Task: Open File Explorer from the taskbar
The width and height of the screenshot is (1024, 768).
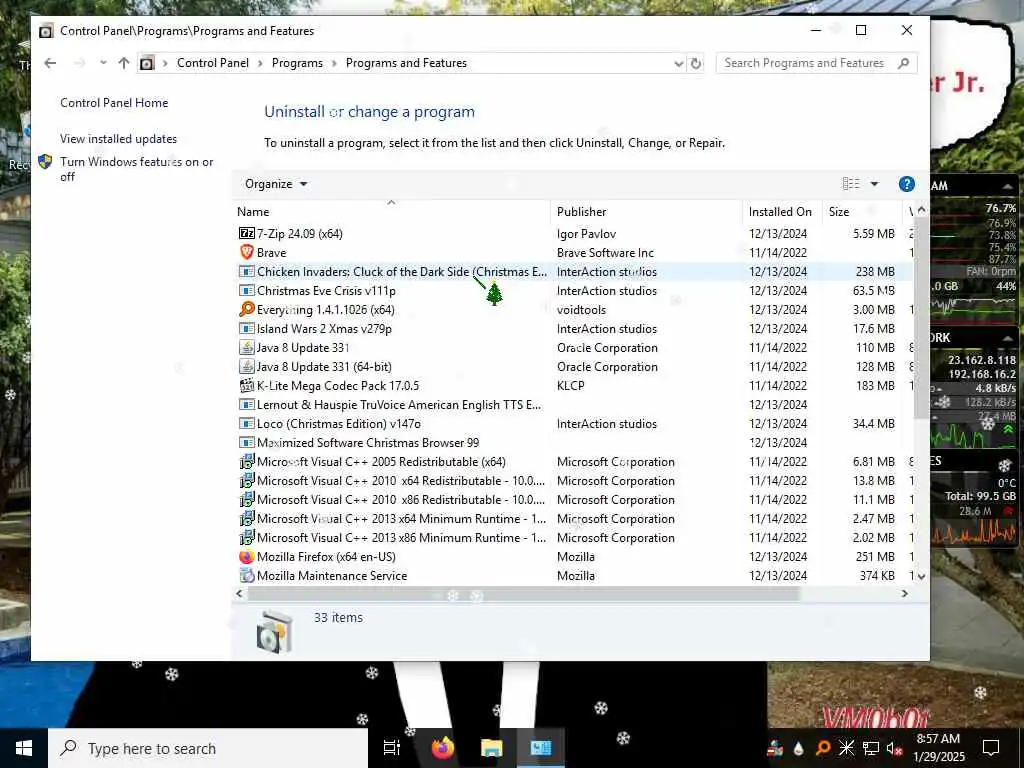Action: [492, 748]
